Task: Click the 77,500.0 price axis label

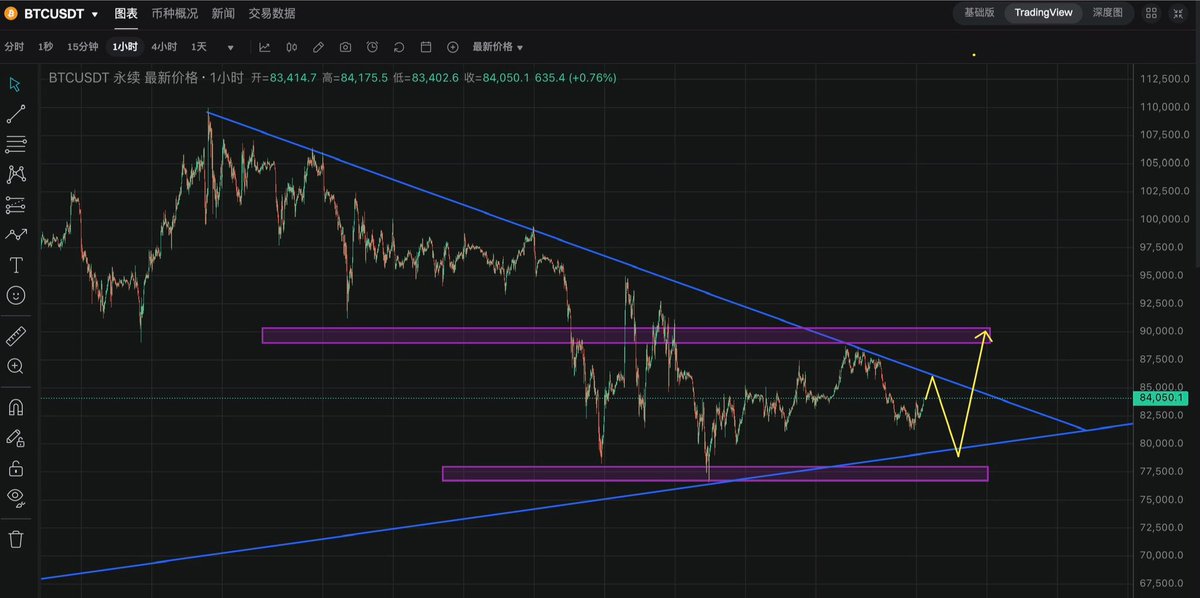Action: click(1160, 471)
